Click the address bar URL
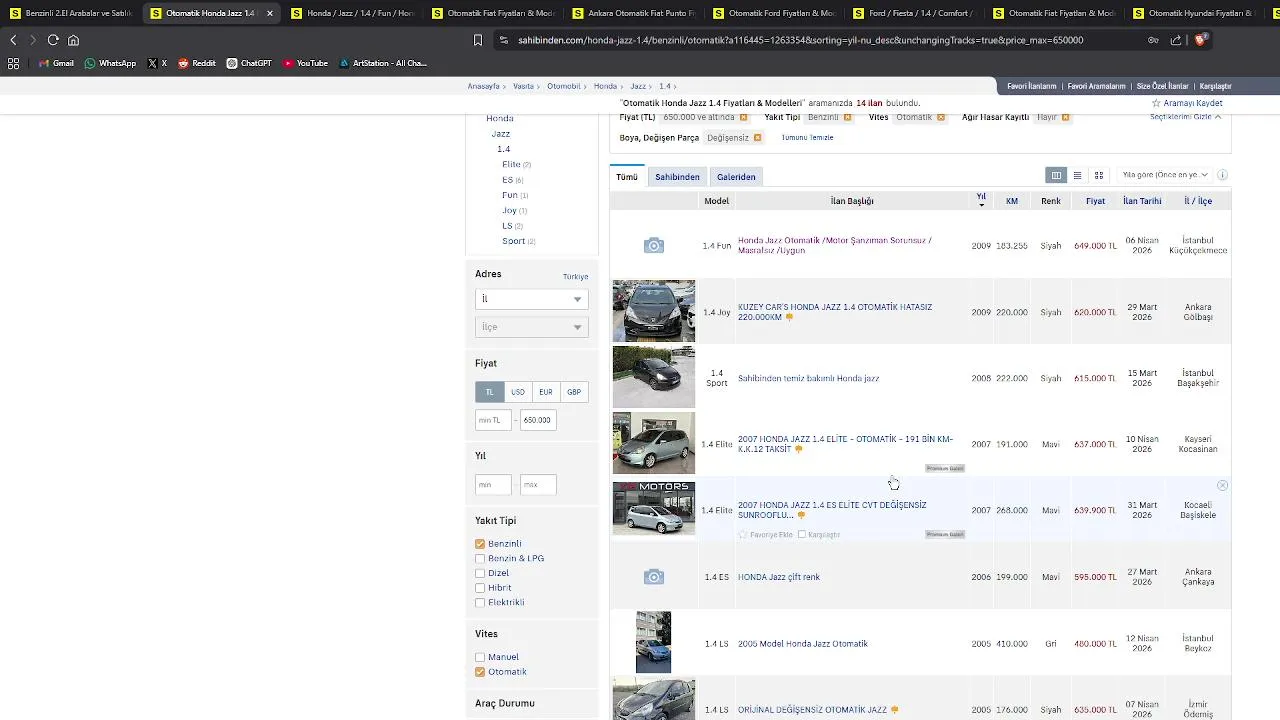Viewport: 1280px width, 720px height. tap(800, 40)
